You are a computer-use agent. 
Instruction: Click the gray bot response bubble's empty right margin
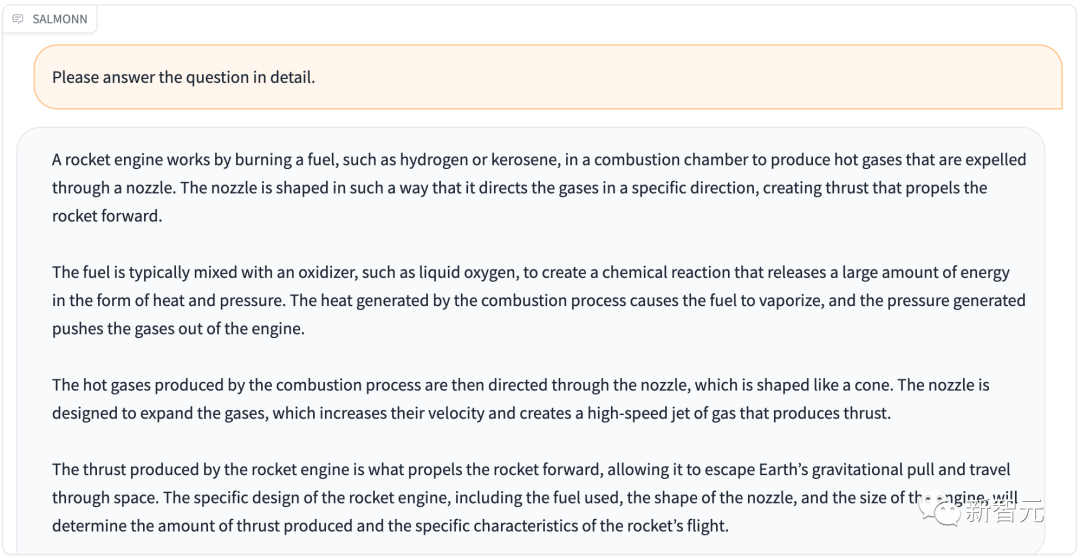point(1036,344)
